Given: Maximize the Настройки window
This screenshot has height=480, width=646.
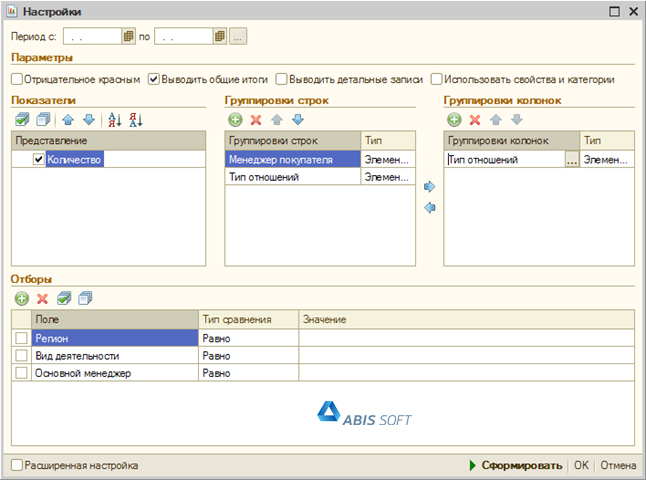Looking at the screenshot, I should (x=614, y=11).
